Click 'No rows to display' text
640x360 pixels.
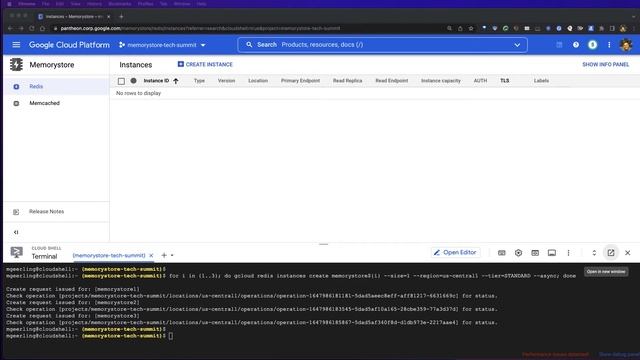(x=138, y=93)
